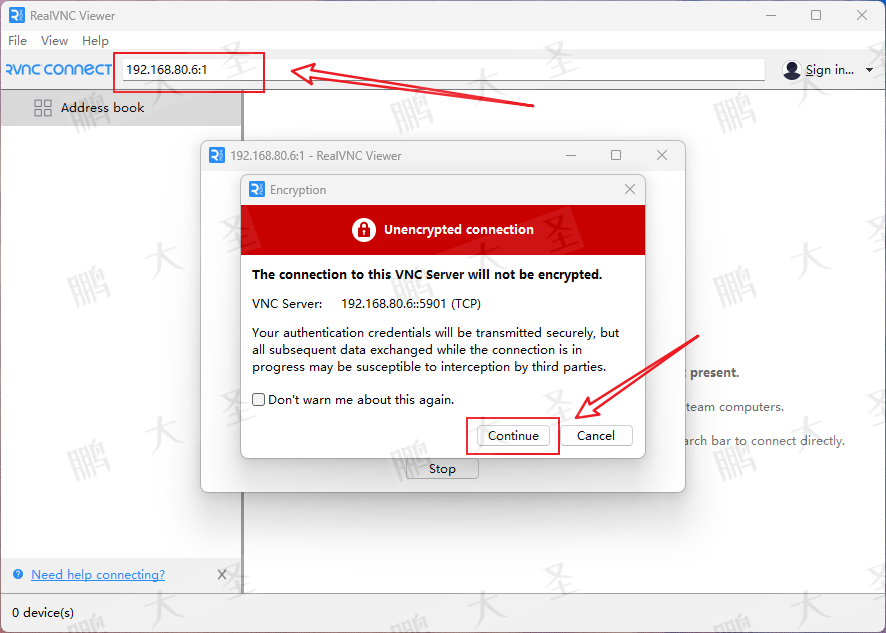Click the blue help question mark icon
Image resolution: width=886 pixels, height=633 pixels.
(x=18, y=574)
